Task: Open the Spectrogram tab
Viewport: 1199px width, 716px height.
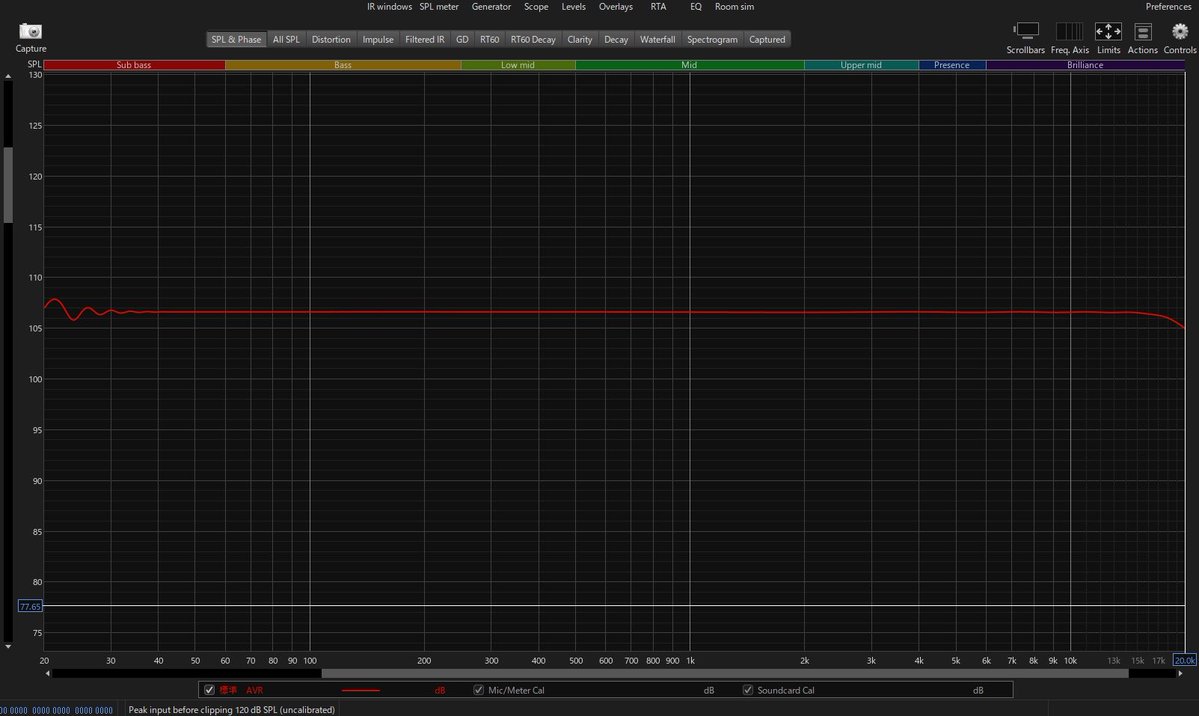Action: coord(712,39)
